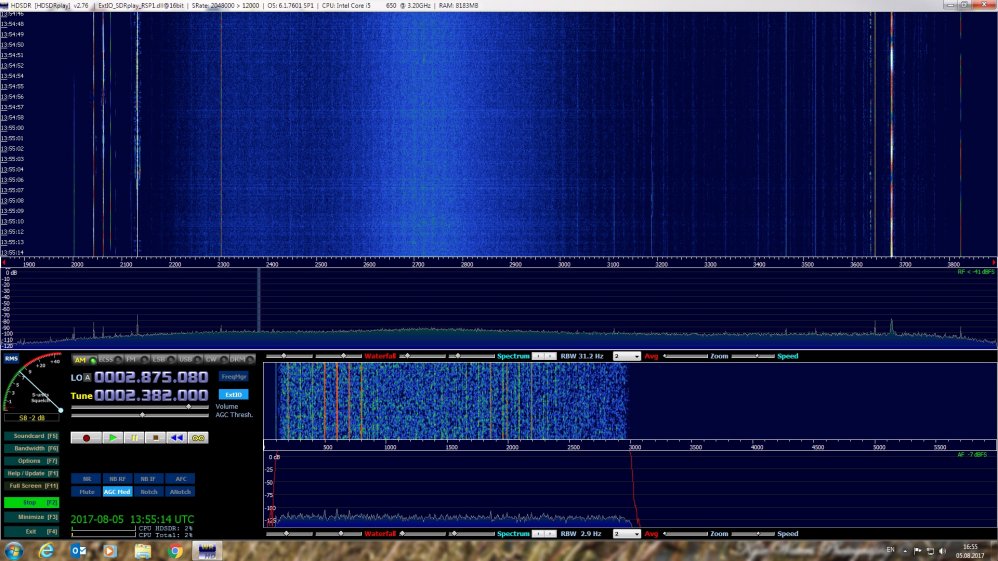
Task: Launch Internet Explorer from the taskbar
Action: click(46, 551)
